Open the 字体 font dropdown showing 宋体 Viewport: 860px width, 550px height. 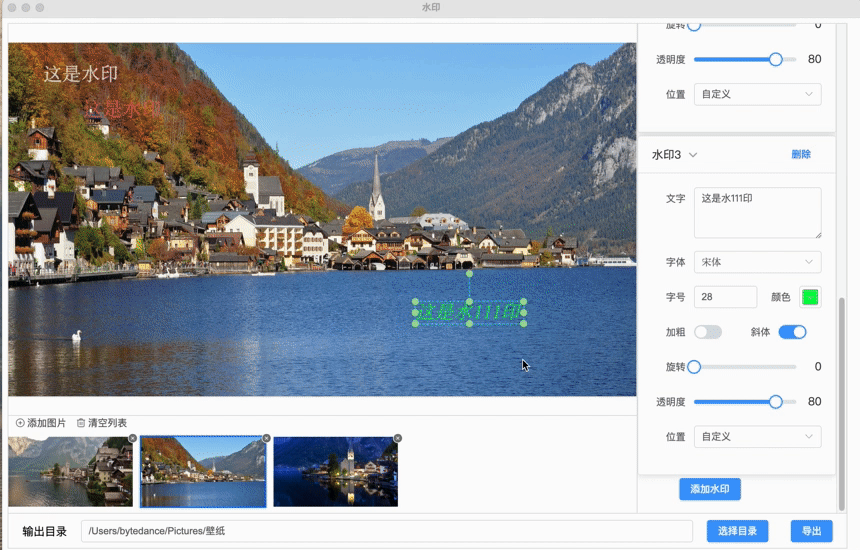757,262
